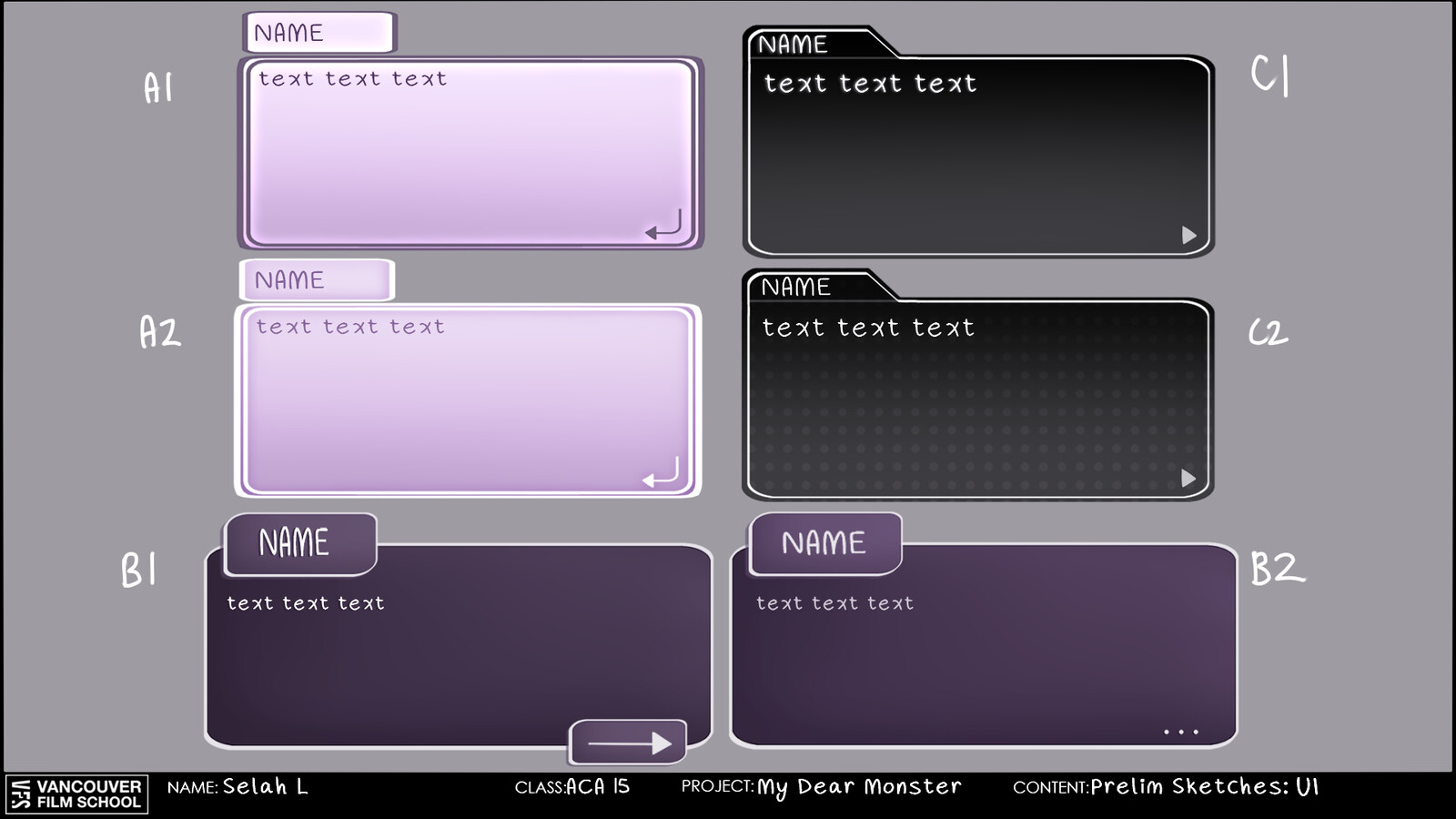Viewport: 1456px width, 819px height.
Task: Toggle the dark NAME tab on C2
Action: [796, 287]
